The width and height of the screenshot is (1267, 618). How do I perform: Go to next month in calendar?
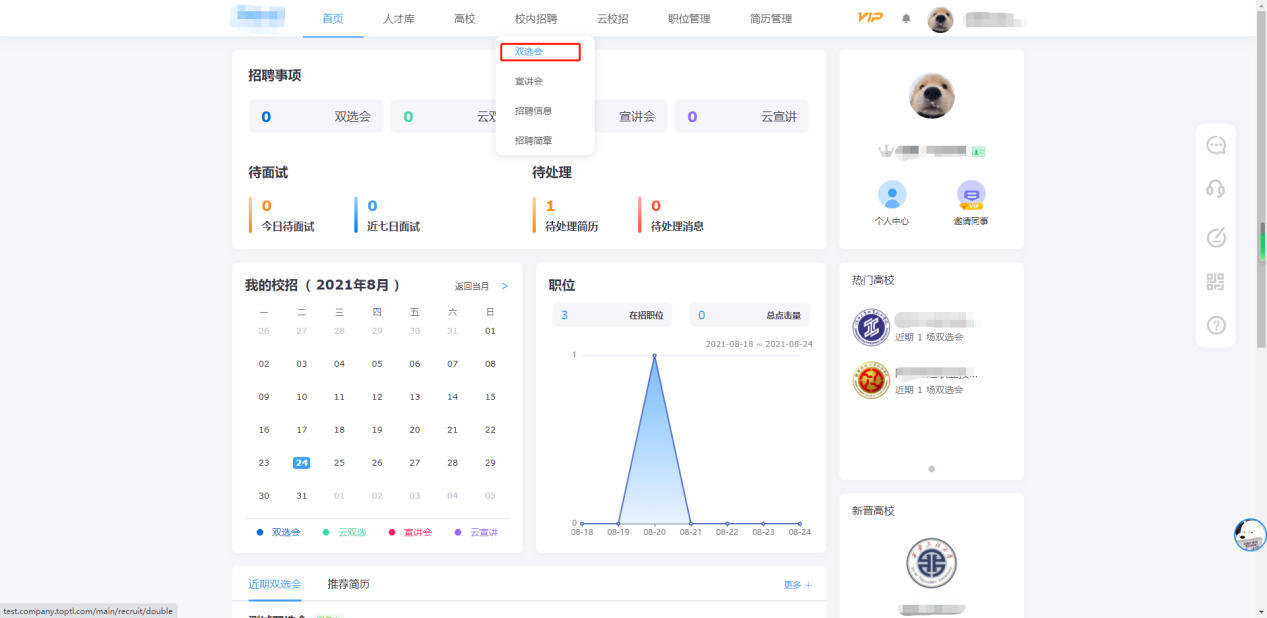[x=505, y=286]
